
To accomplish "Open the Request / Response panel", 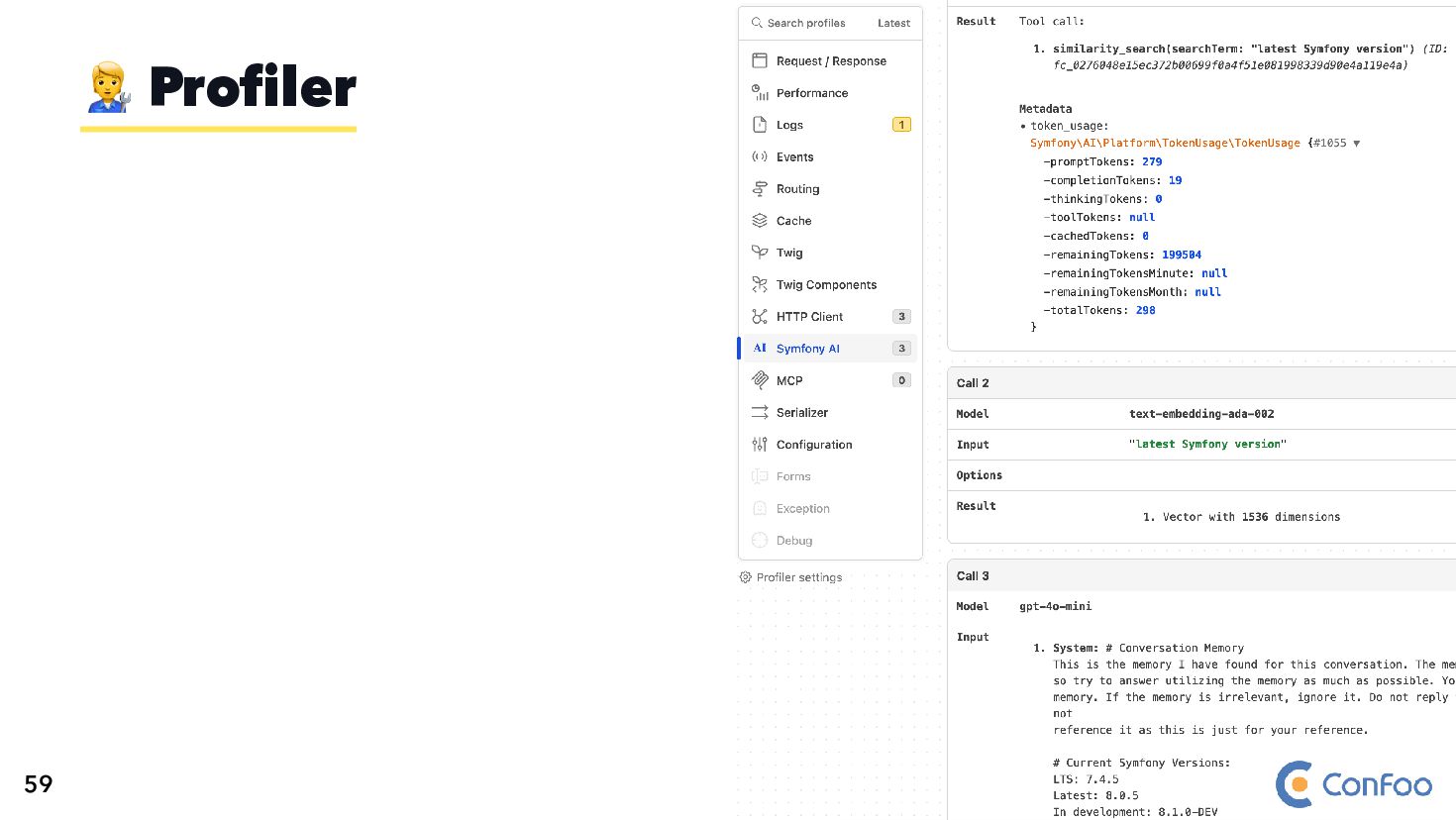I will (830, 60).
